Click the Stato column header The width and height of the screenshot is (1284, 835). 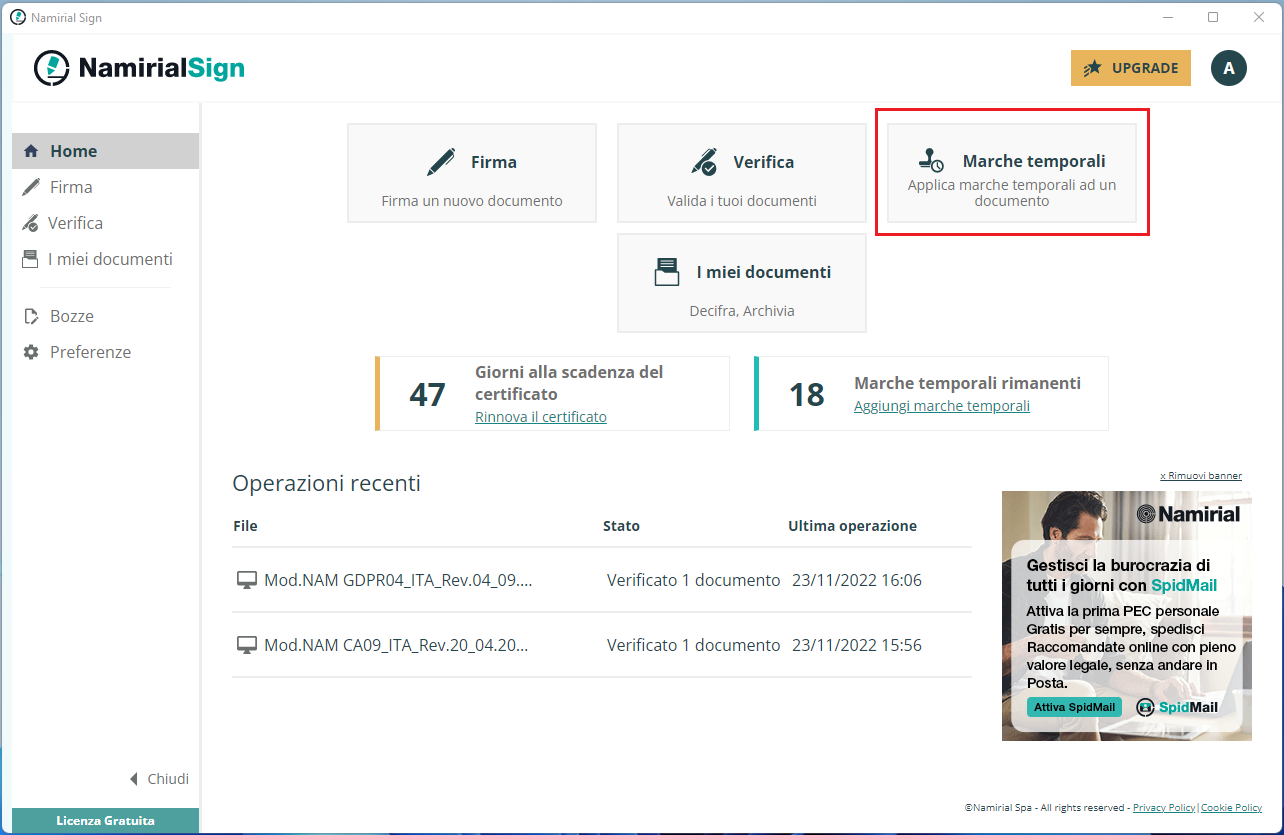pos(621,526)
